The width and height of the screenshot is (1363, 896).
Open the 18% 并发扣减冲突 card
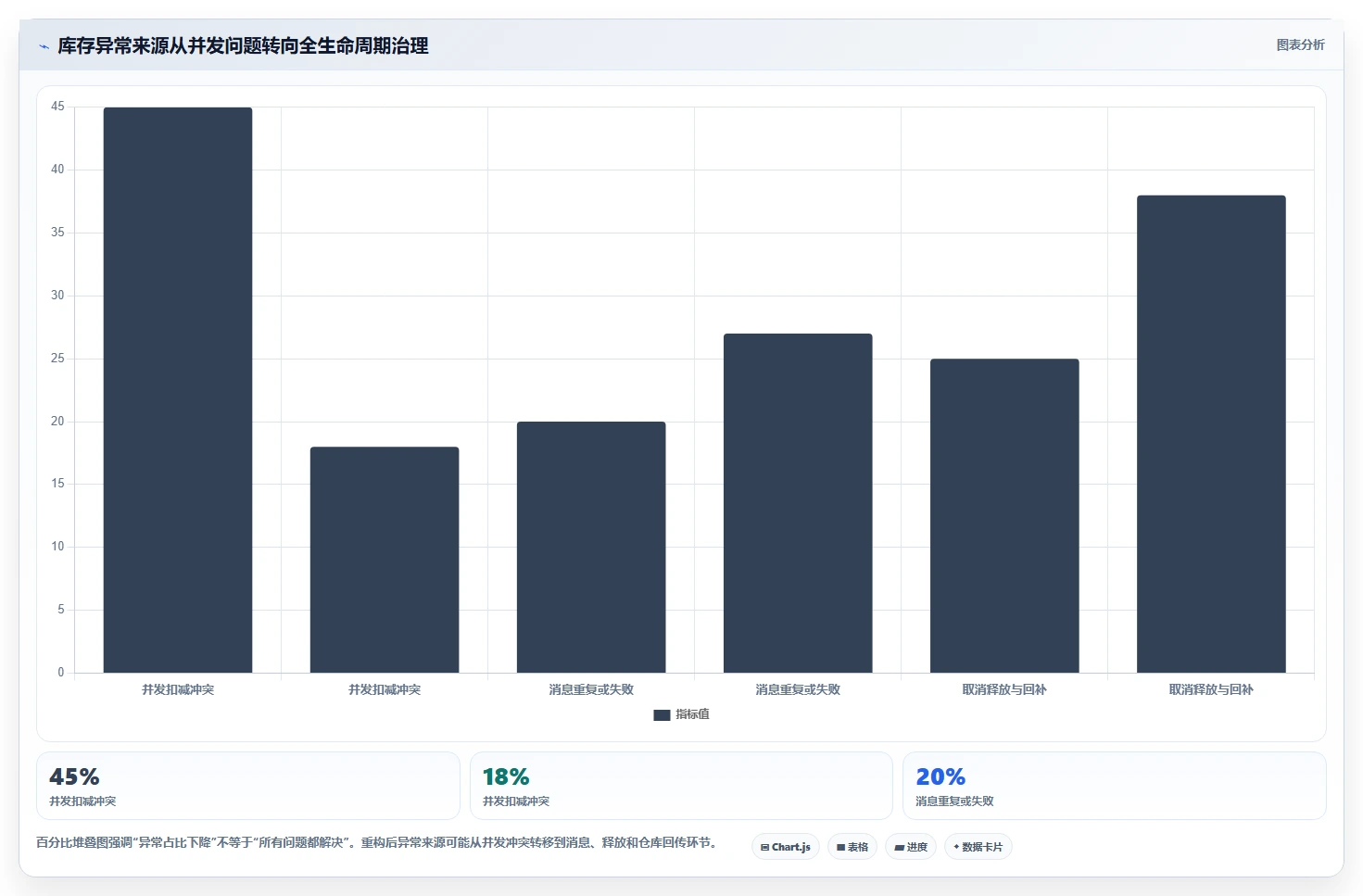click(x=681, y=786)
